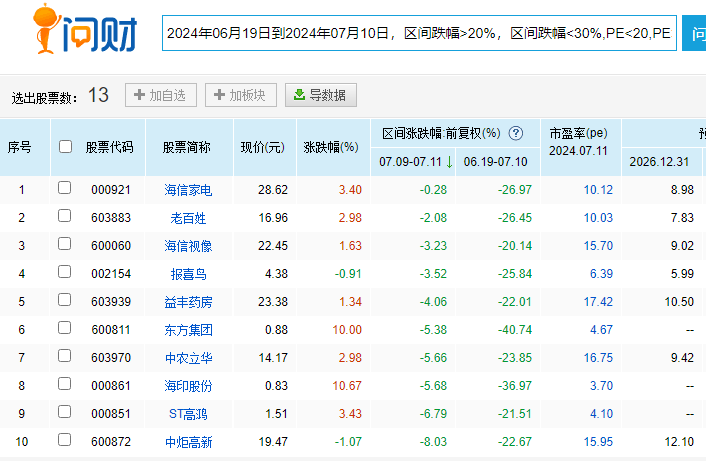
Task: Click the -40.74 interval change cell
Action: coord(515,330)
